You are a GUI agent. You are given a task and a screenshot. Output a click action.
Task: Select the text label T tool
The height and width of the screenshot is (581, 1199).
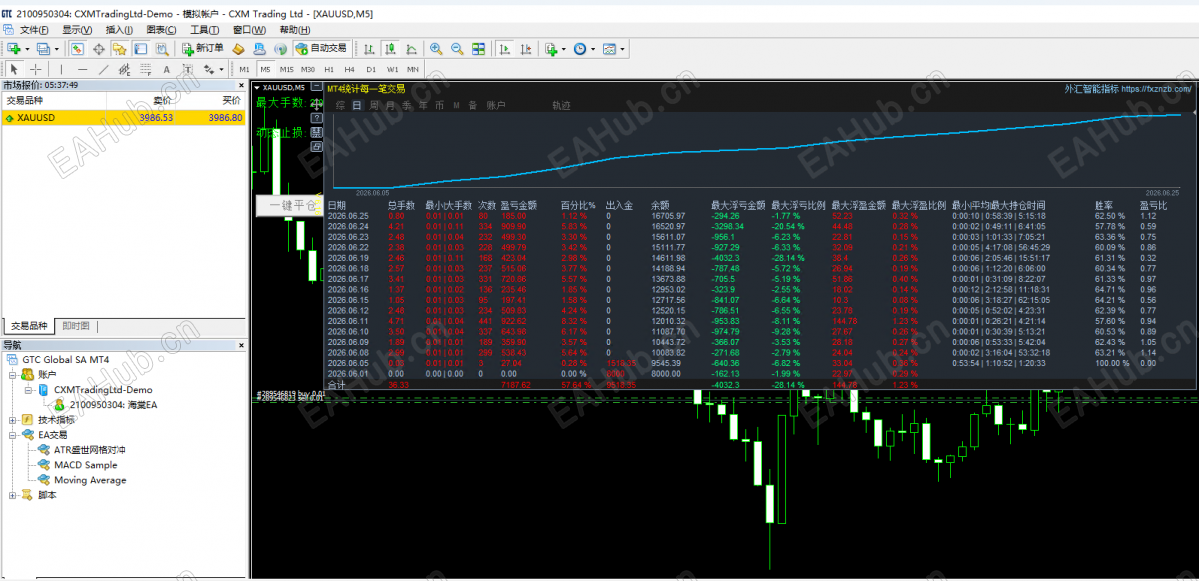187,69
